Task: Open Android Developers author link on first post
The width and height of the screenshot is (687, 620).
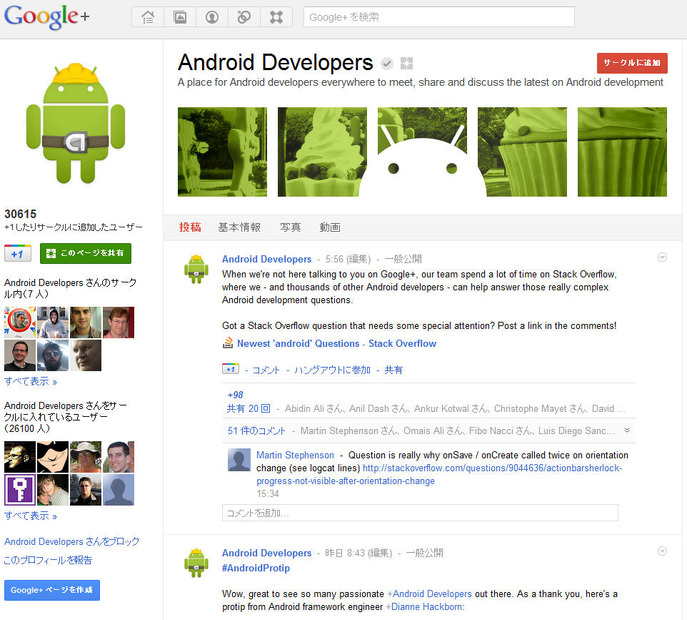Action: (x=266, y=259)
